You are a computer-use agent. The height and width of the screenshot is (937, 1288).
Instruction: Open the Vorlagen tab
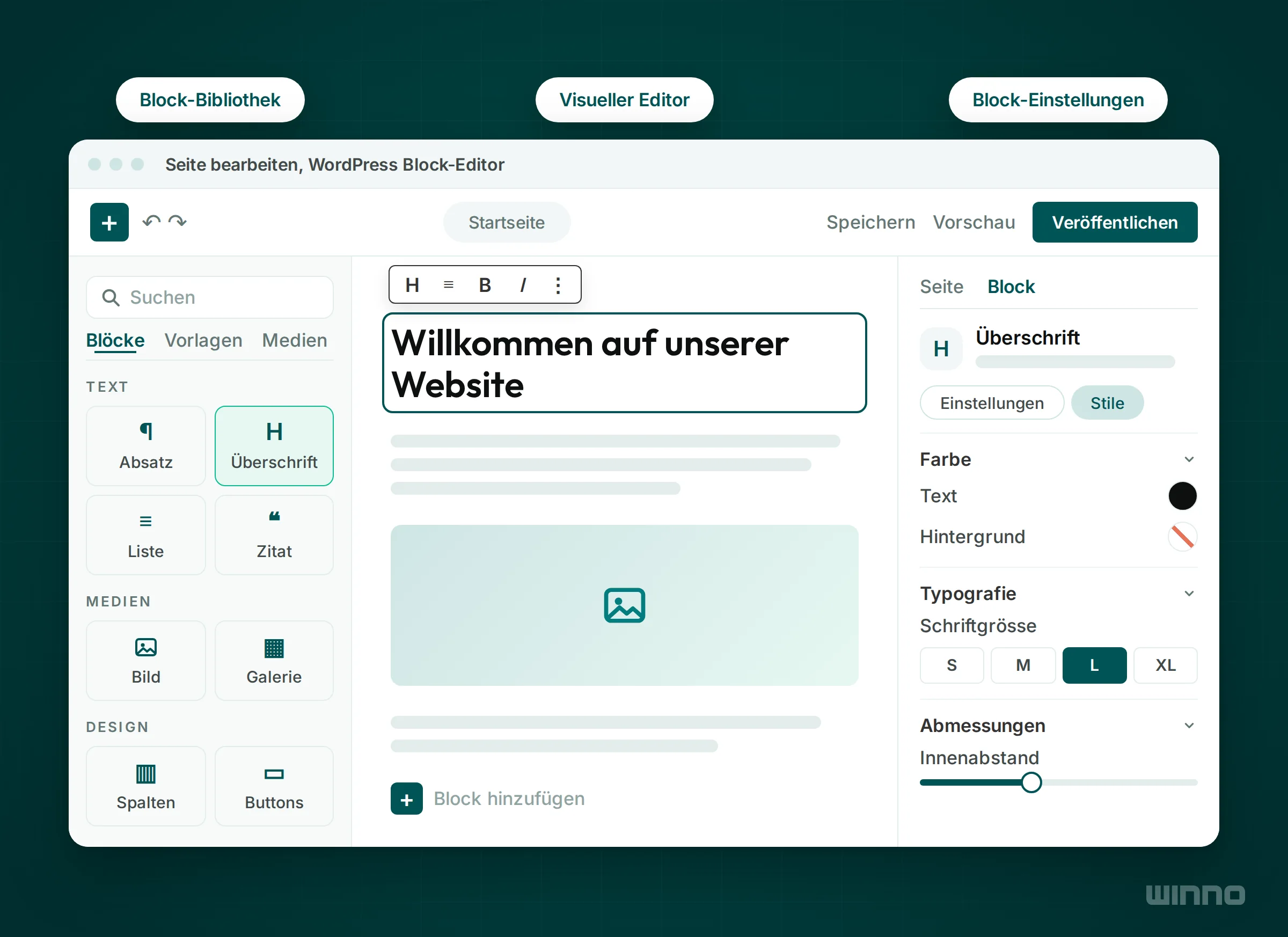point(203,340)
